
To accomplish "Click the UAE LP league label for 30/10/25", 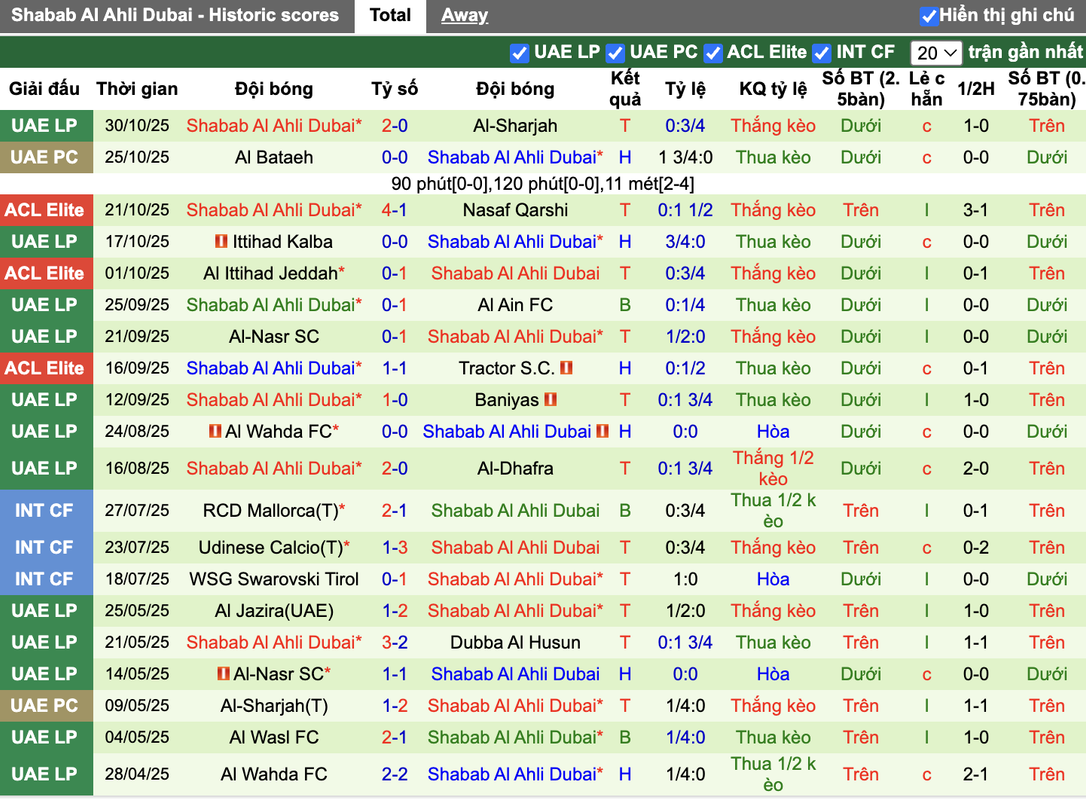I will pos(45,126).
